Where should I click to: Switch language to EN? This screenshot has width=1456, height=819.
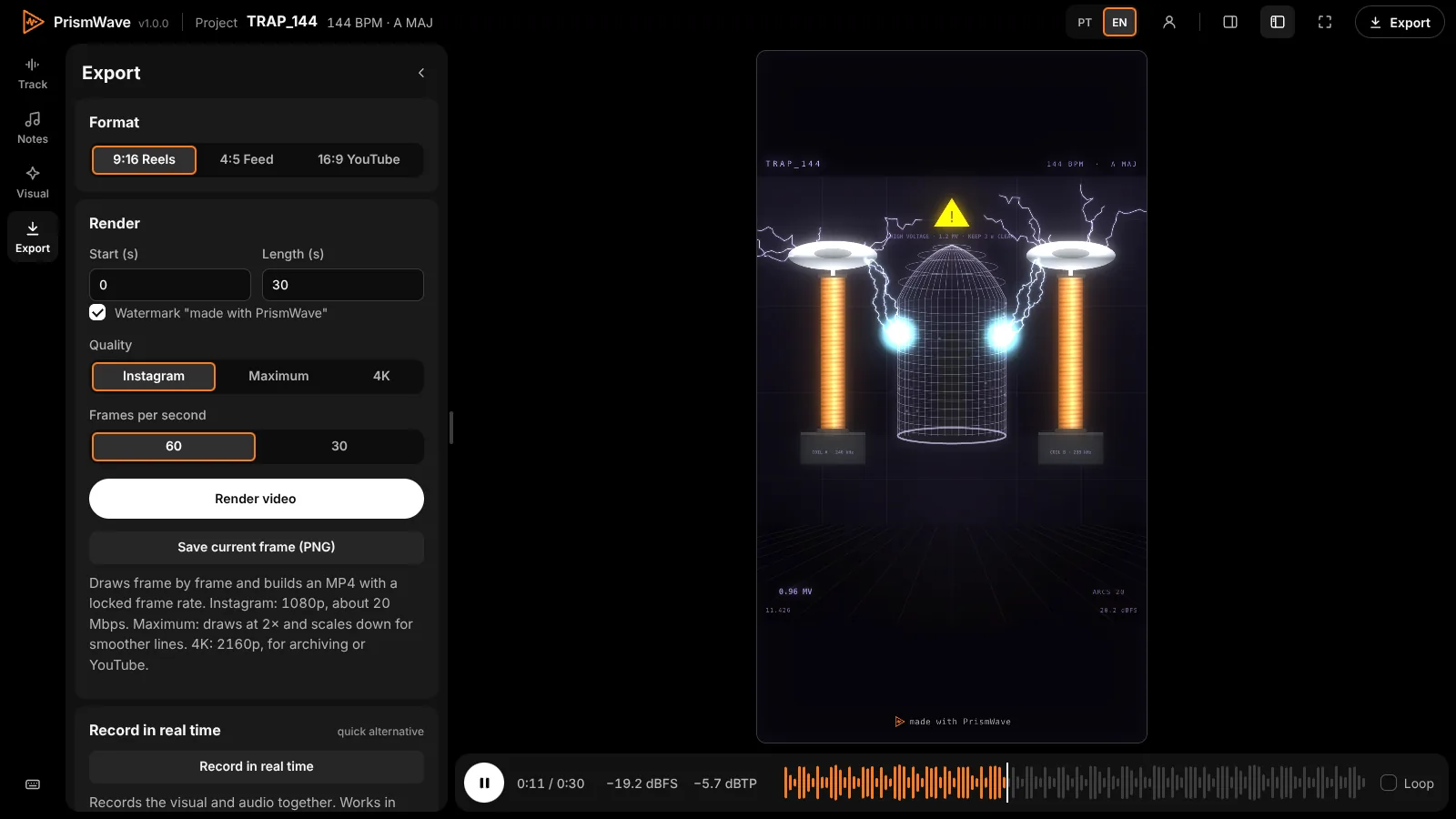tap(1119, 23)
